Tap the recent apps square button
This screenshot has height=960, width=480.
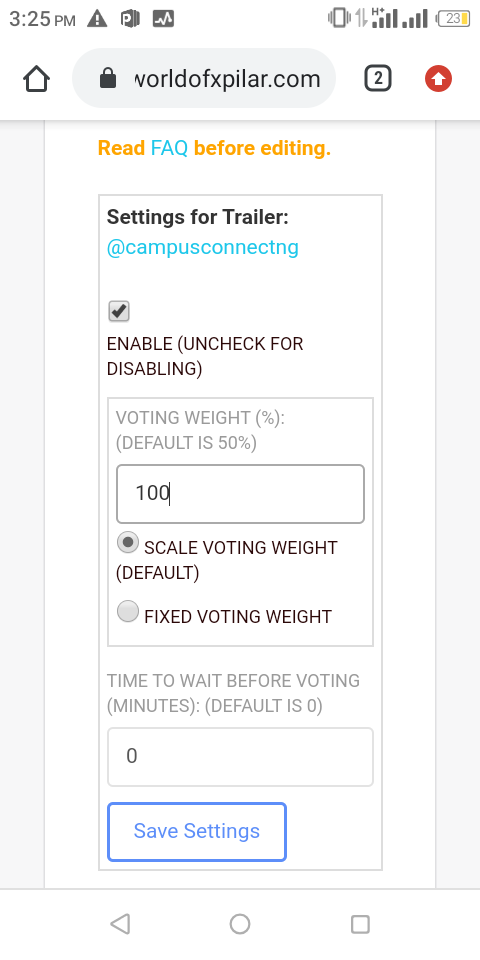(x=360, y=924)
